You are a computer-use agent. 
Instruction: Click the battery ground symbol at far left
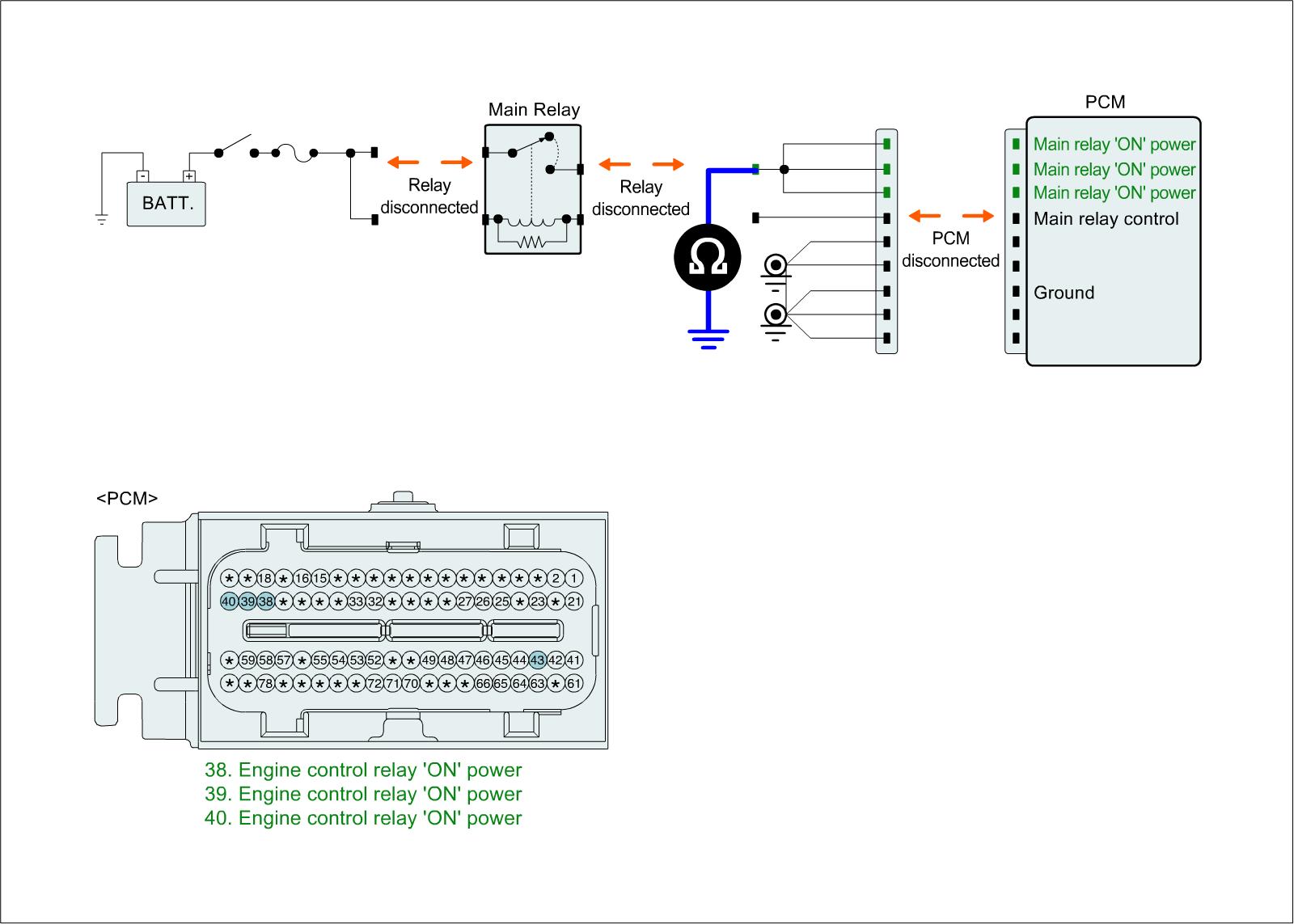click(102, 218)
